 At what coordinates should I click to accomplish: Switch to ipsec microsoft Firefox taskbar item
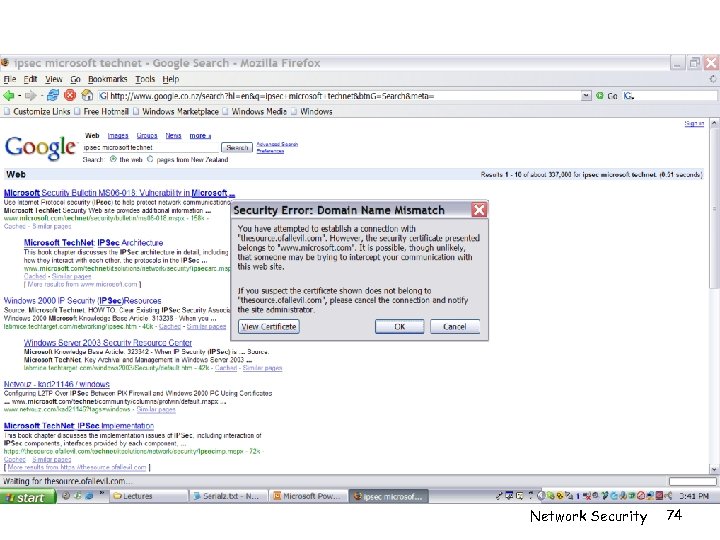point(388,496)
